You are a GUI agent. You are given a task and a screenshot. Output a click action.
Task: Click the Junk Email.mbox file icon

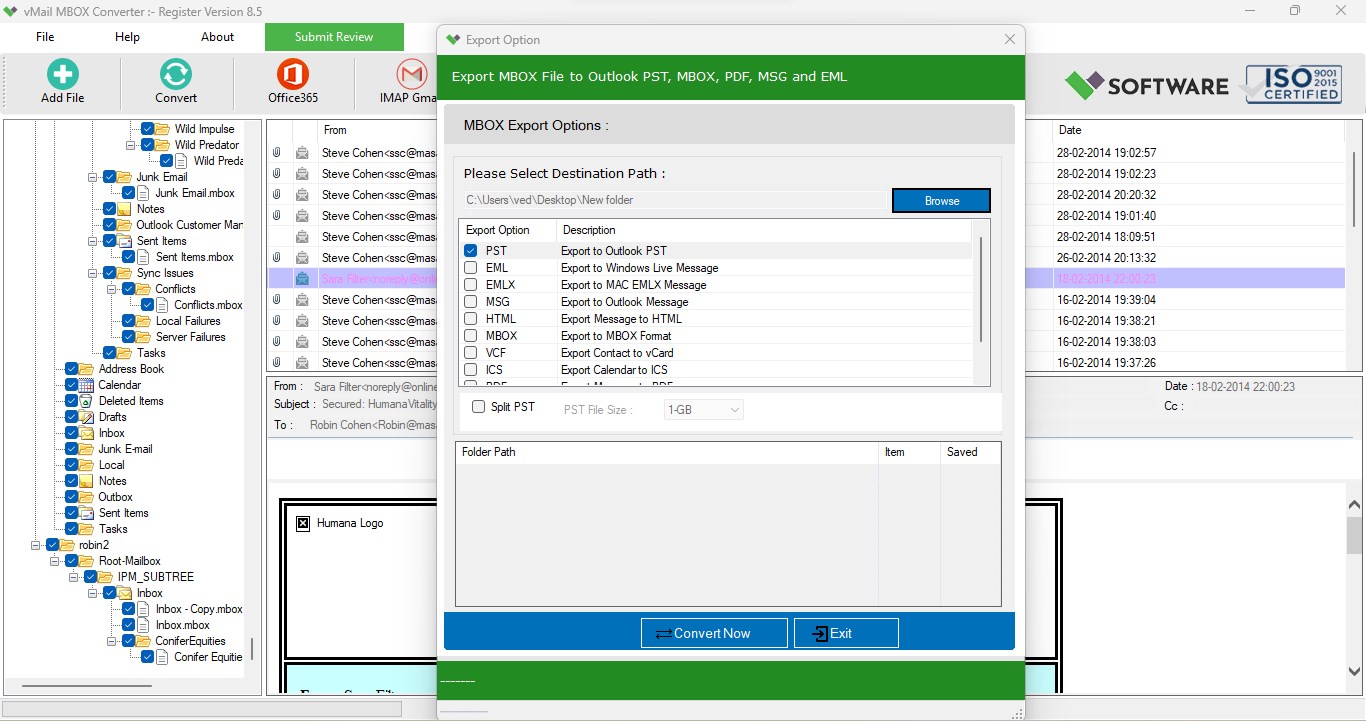pos(144,193)
